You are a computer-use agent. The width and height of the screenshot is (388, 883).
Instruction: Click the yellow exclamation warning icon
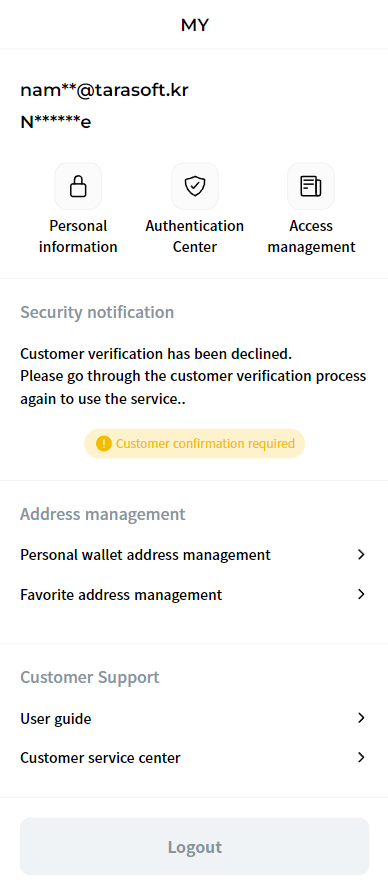[x=104, y=444]
